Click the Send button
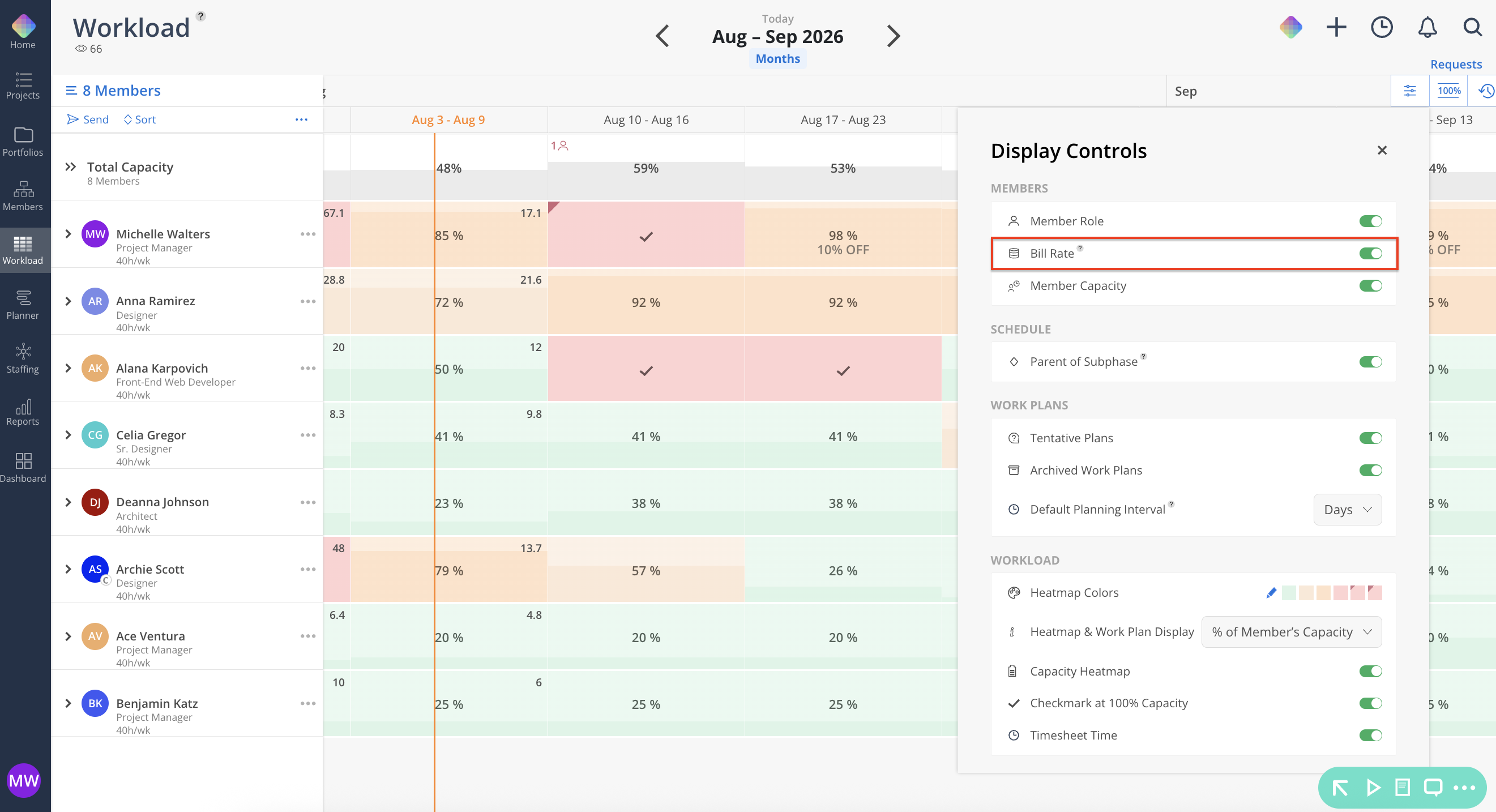Screen dimensions: 1496x812 [88, 119]
